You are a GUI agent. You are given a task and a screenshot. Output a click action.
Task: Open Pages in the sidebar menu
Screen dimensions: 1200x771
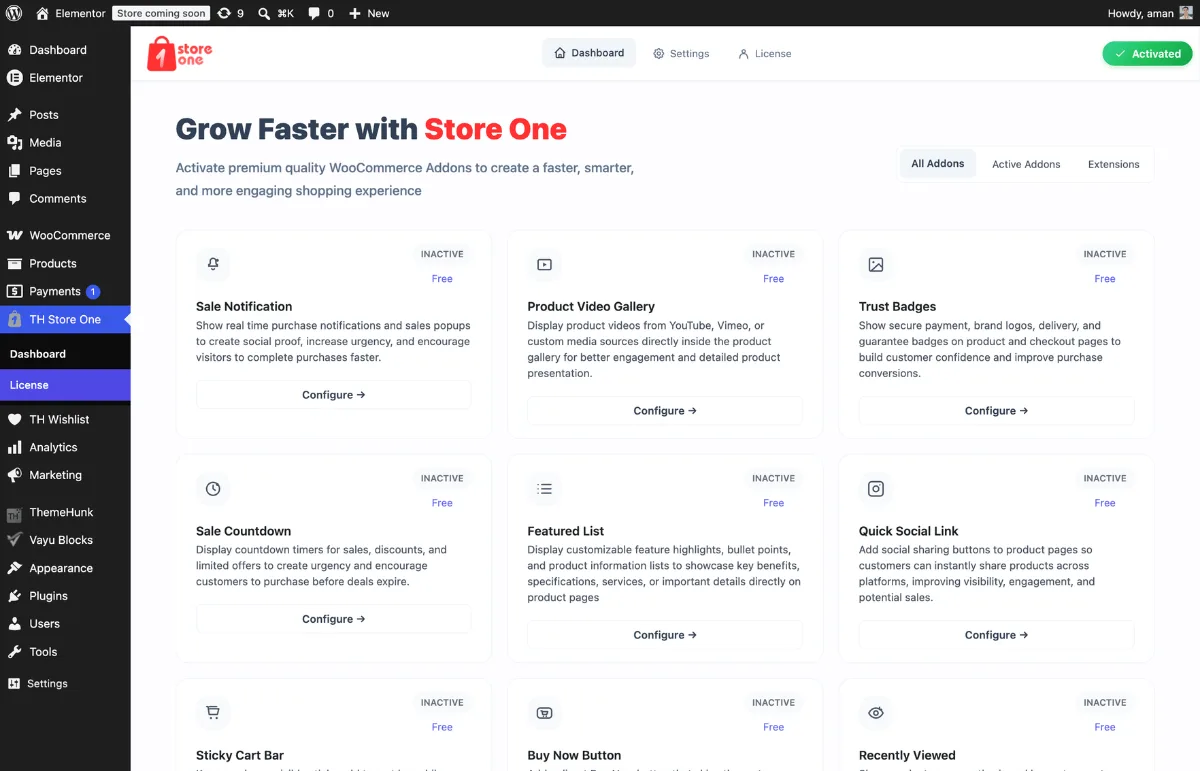point(65,171)
